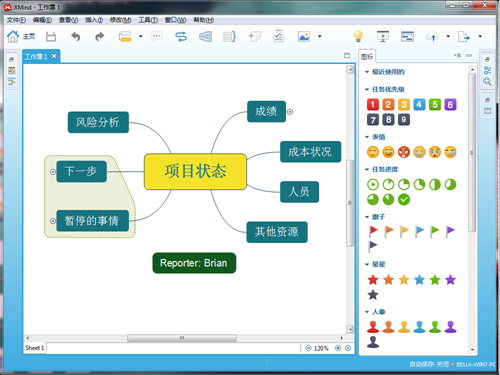Pick the red flag marker
The image size is (500, 375).
coord(373,231)
